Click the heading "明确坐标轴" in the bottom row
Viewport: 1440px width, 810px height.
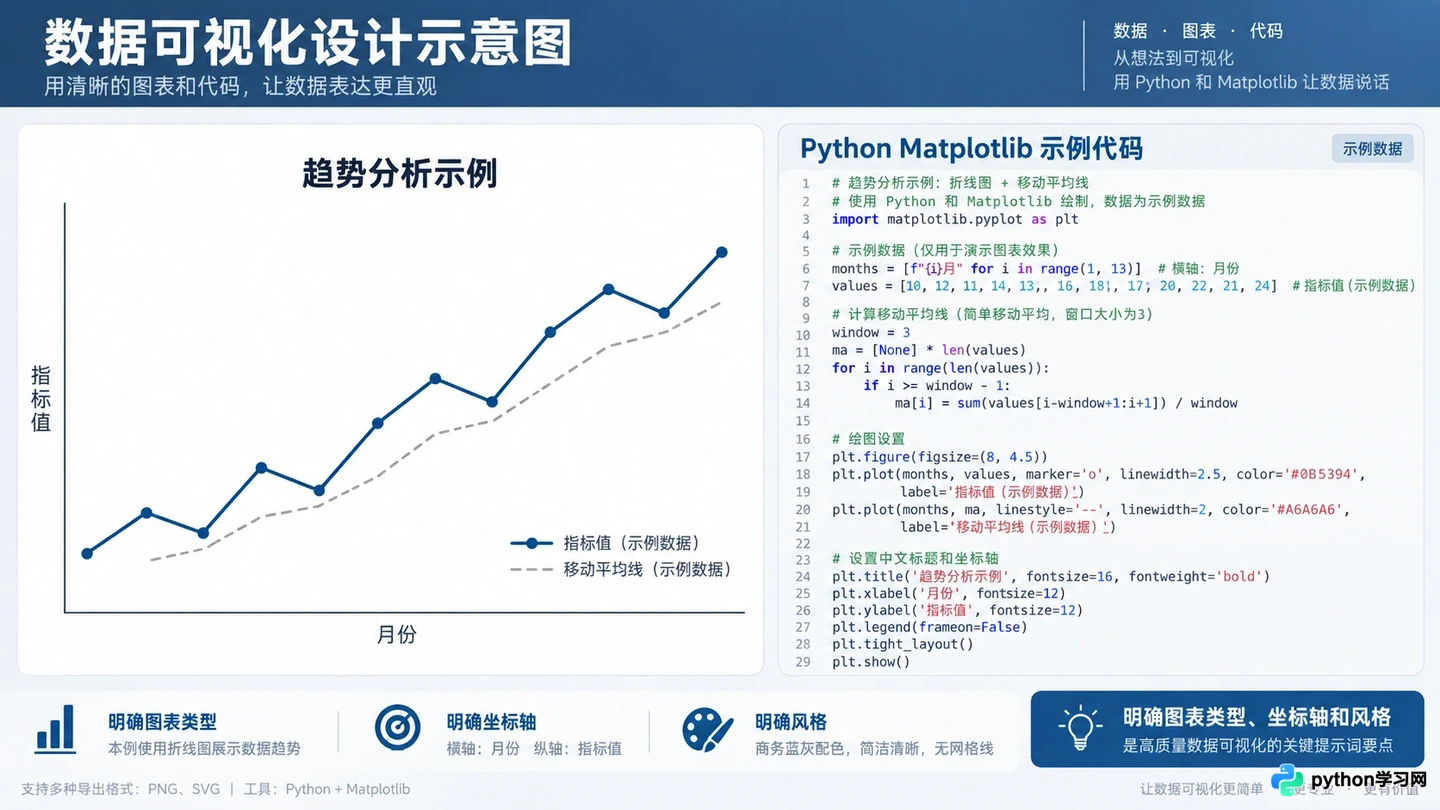point(491,721)
